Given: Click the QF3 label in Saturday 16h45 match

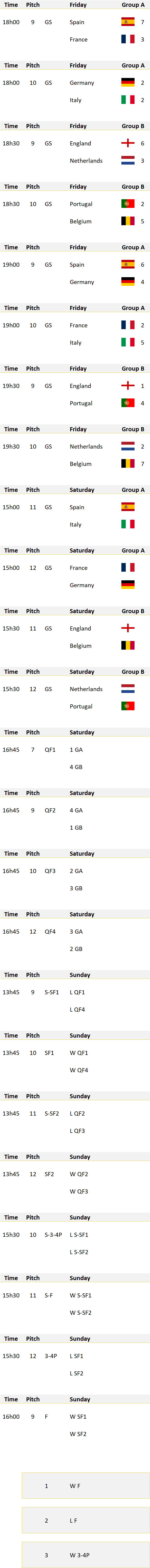Looking at the screenshot, I should tap(50, 871).
